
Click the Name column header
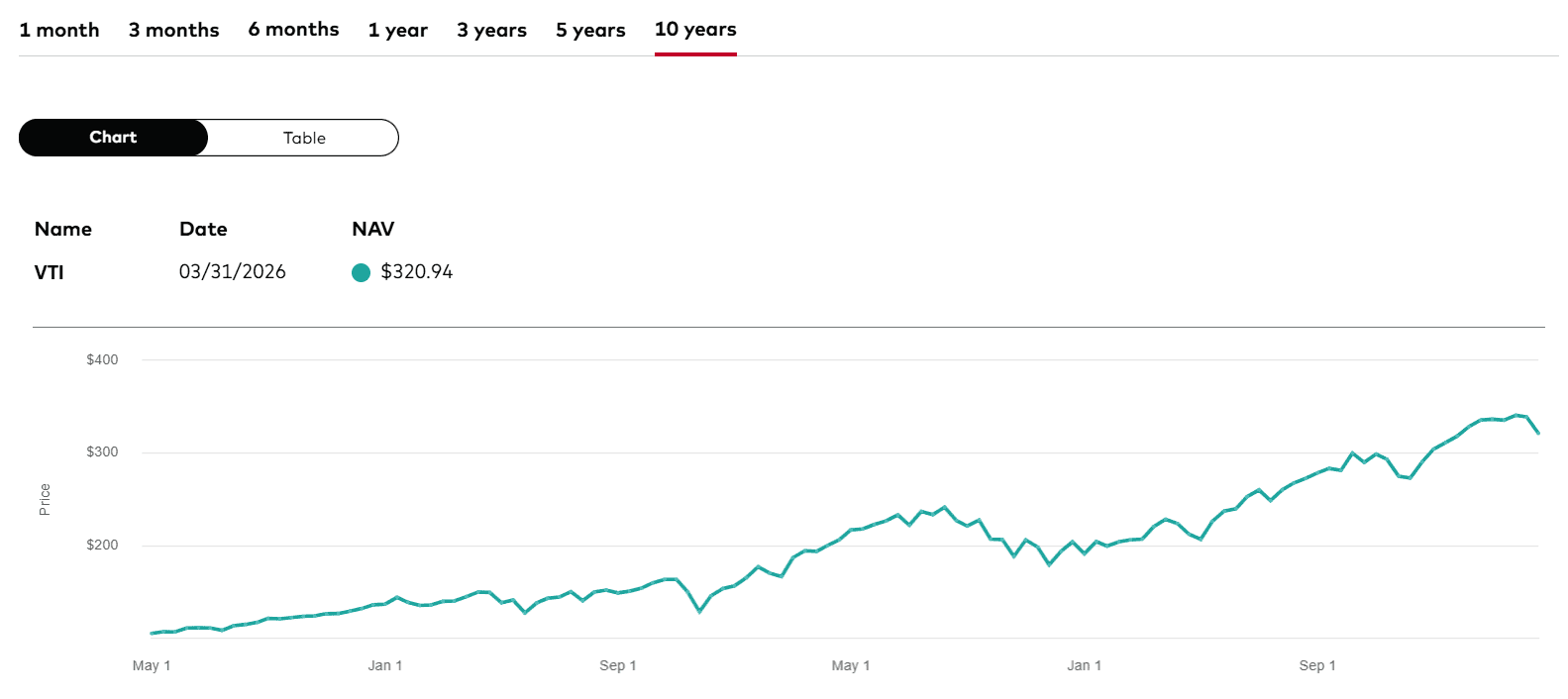coord(62,229)
